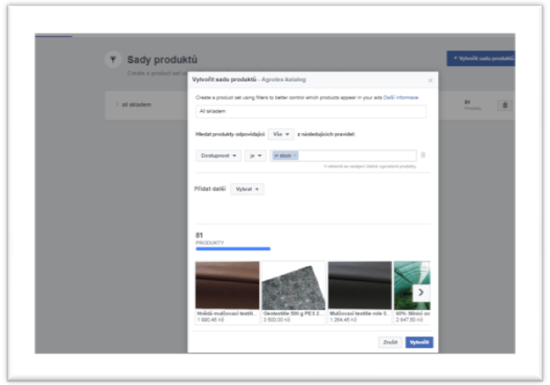Screen dimensions: 550x385
Task: Open the Vybrat dropdown next to Přidat další
Action: pos(247,189)
